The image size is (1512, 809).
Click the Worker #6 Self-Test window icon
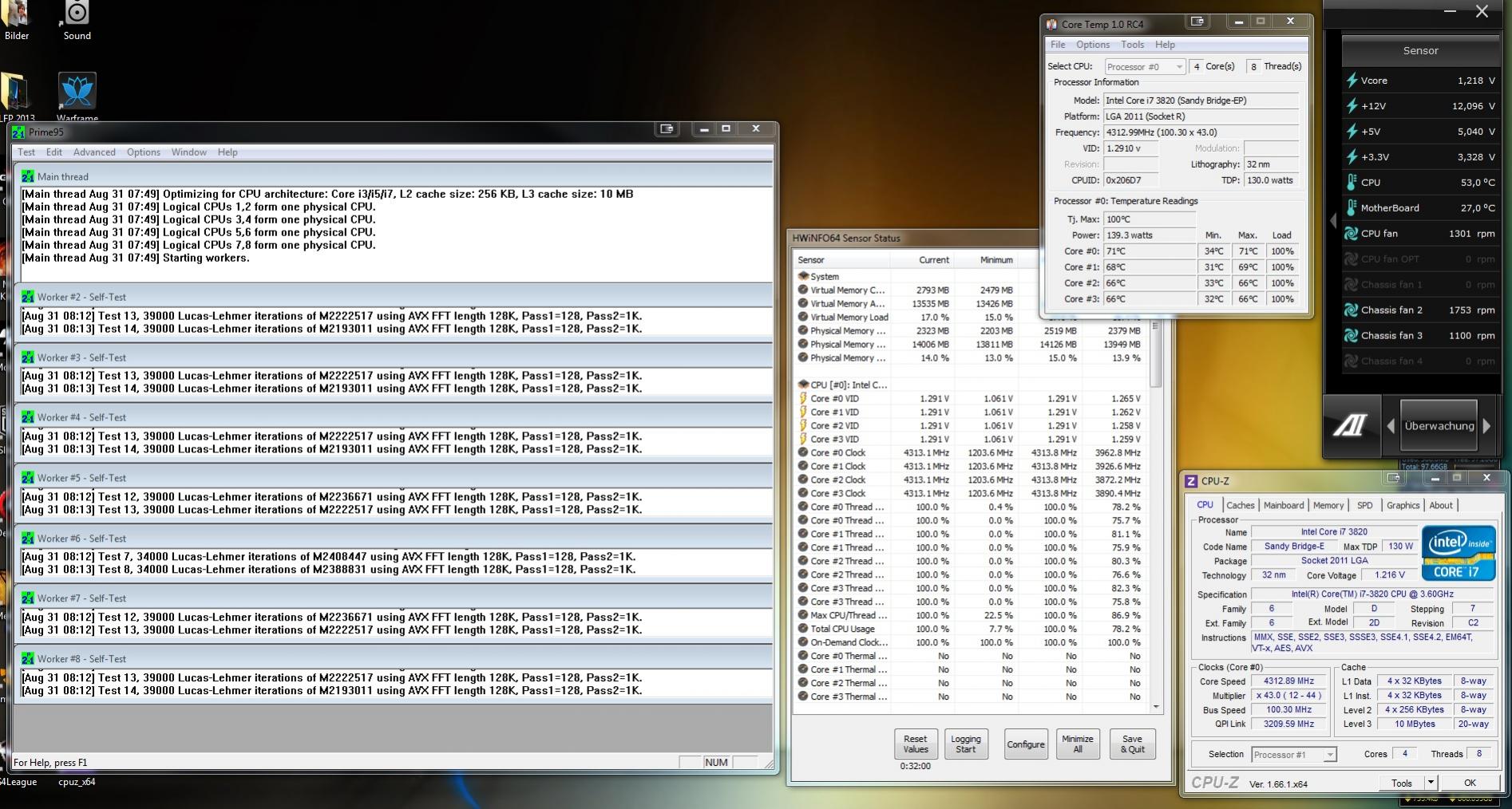click(28, 539)
